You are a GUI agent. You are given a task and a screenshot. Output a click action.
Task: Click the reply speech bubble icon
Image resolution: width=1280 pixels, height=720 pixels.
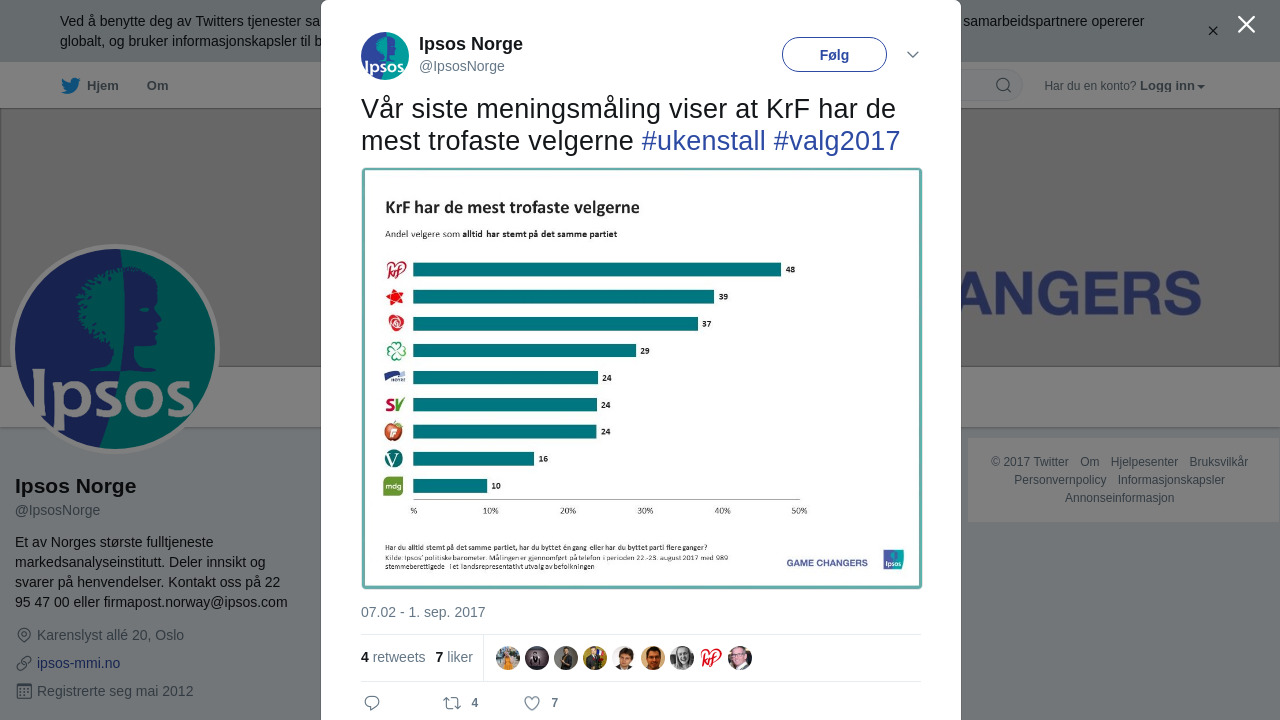click(x=372, y=703)
